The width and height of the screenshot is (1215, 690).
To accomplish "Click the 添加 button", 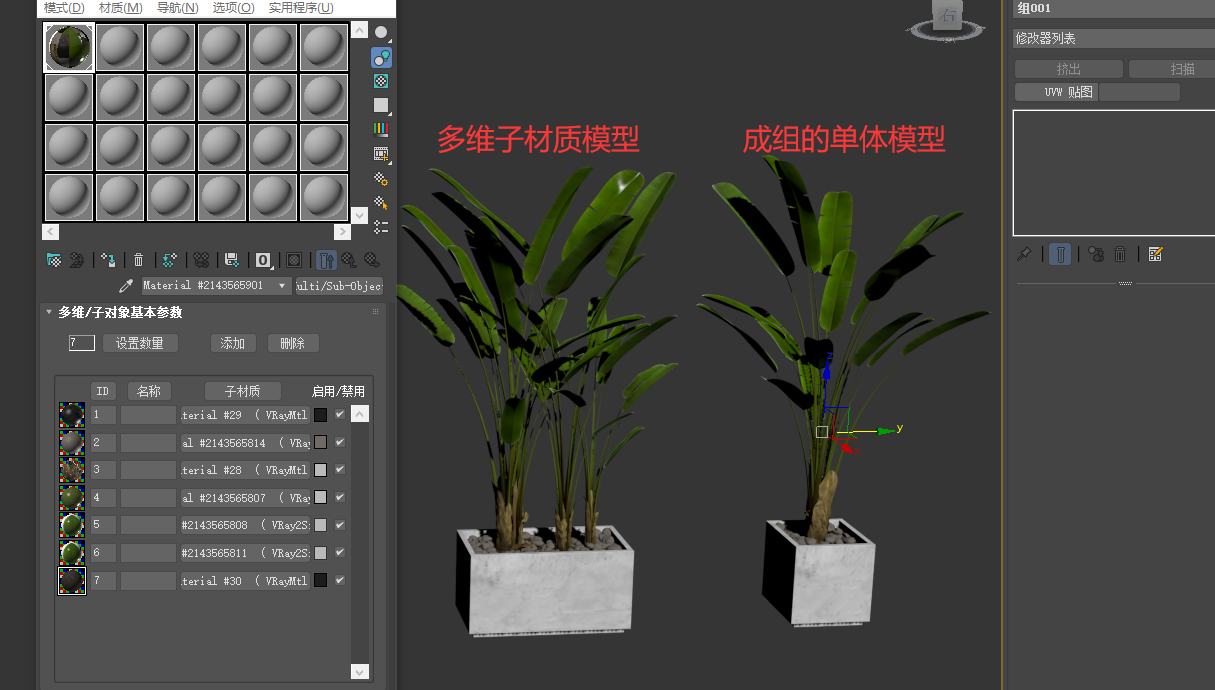I will tap(233, 343).
